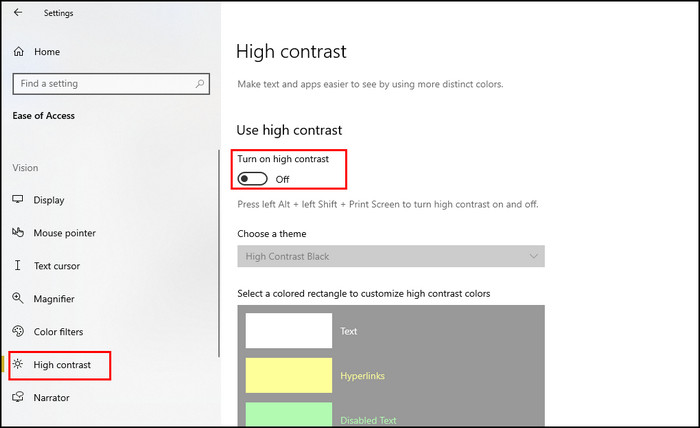Toggle the Turn on high contrast switch
Image resolution: width=700 pixels, height=428 pixels.
pyautogui.click(x=252, y=179)
